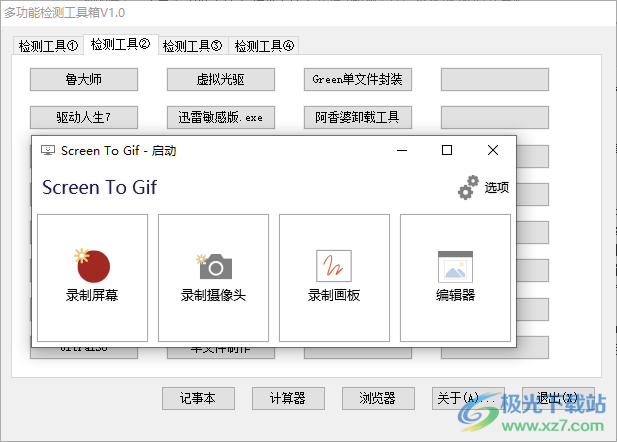The width and height of the screenshot is (617, 442).
Task: Click the 多功能检测工具箱V1.0 window title
Action: 65,13
